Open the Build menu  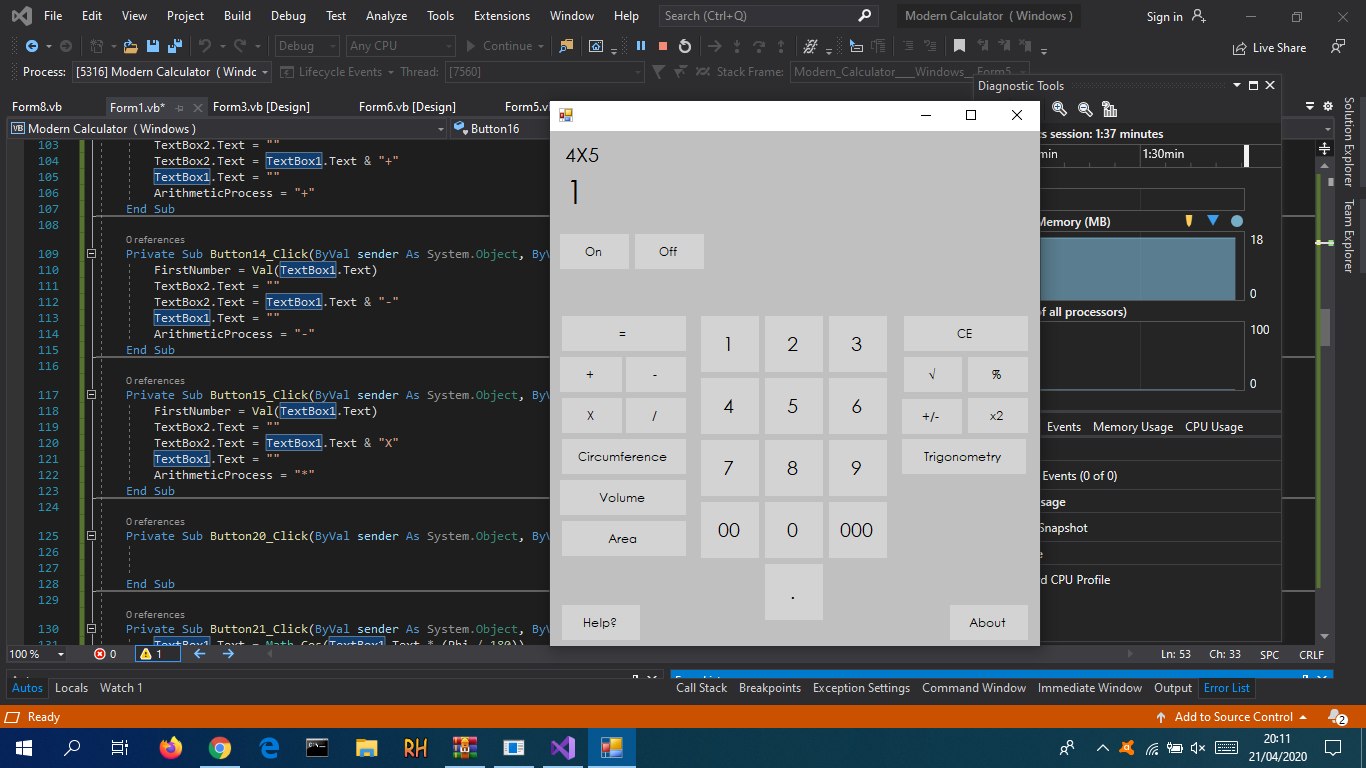(237, 16)
